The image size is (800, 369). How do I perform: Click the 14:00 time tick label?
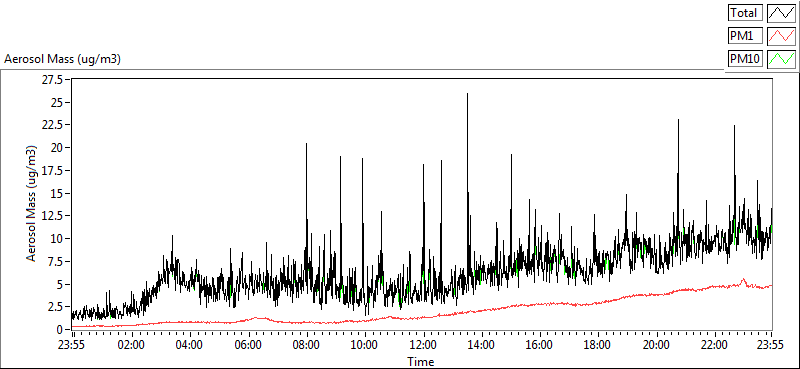(x=481, y=344)
